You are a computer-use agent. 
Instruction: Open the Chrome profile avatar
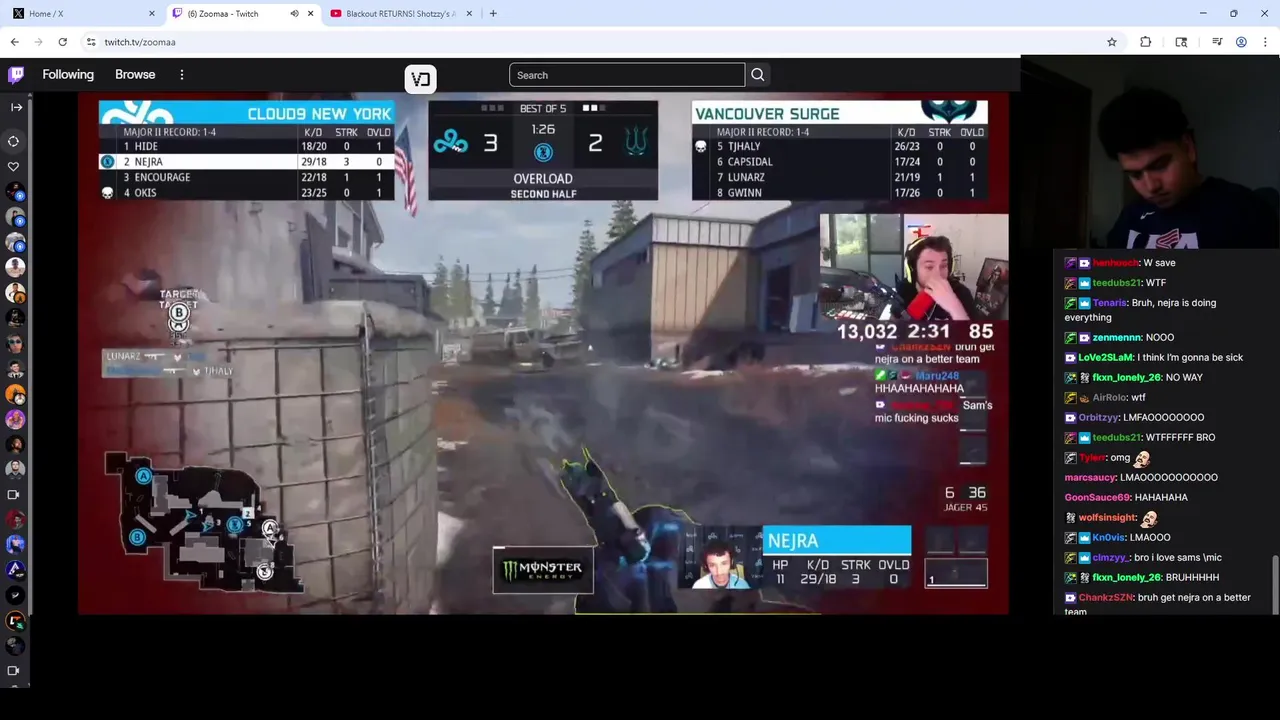(x=1241, y=42)
